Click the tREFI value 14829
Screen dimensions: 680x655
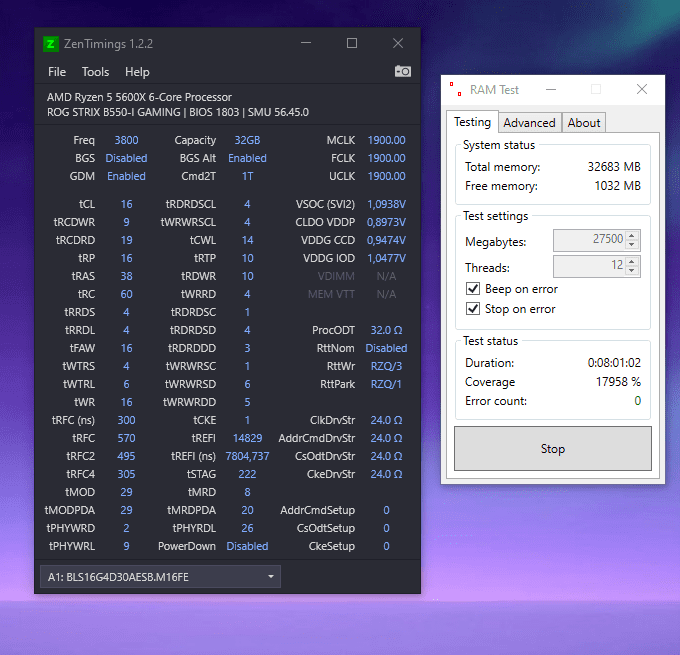247,438
